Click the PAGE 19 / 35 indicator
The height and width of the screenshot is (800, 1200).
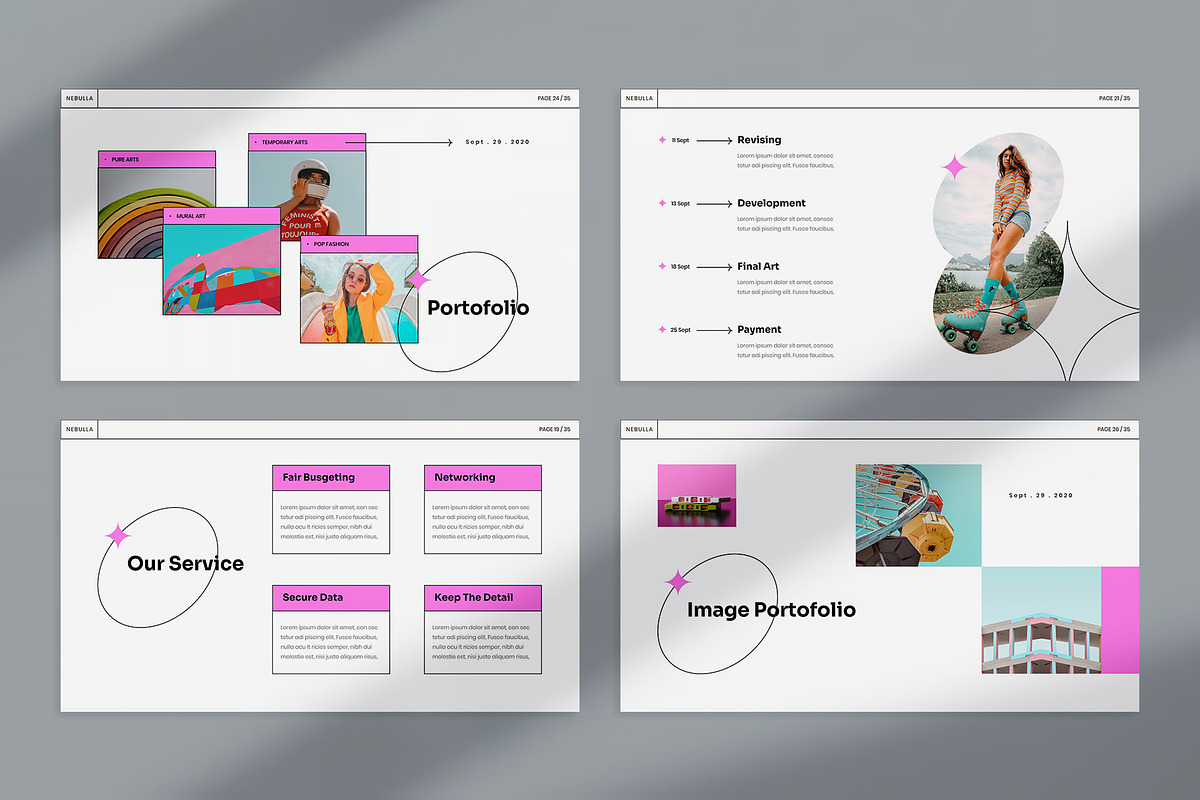[x=554, y=429]
